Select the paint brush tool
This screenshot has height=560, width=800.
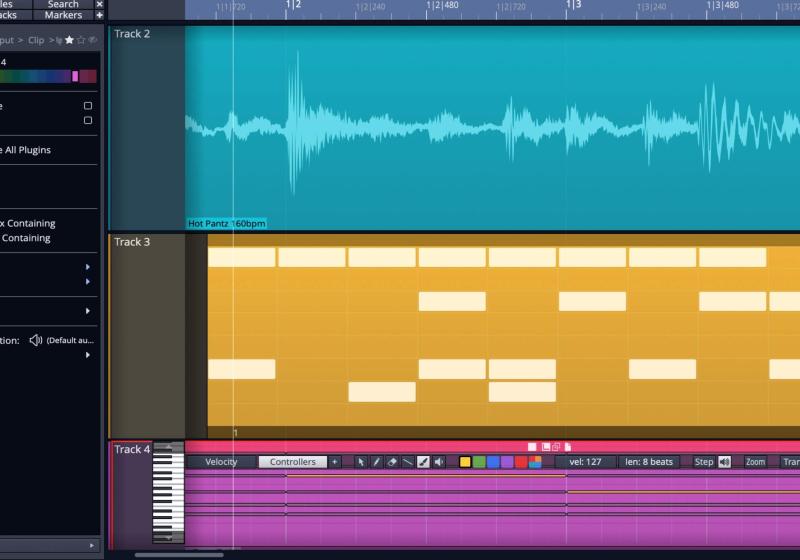[x=423, y=462]
